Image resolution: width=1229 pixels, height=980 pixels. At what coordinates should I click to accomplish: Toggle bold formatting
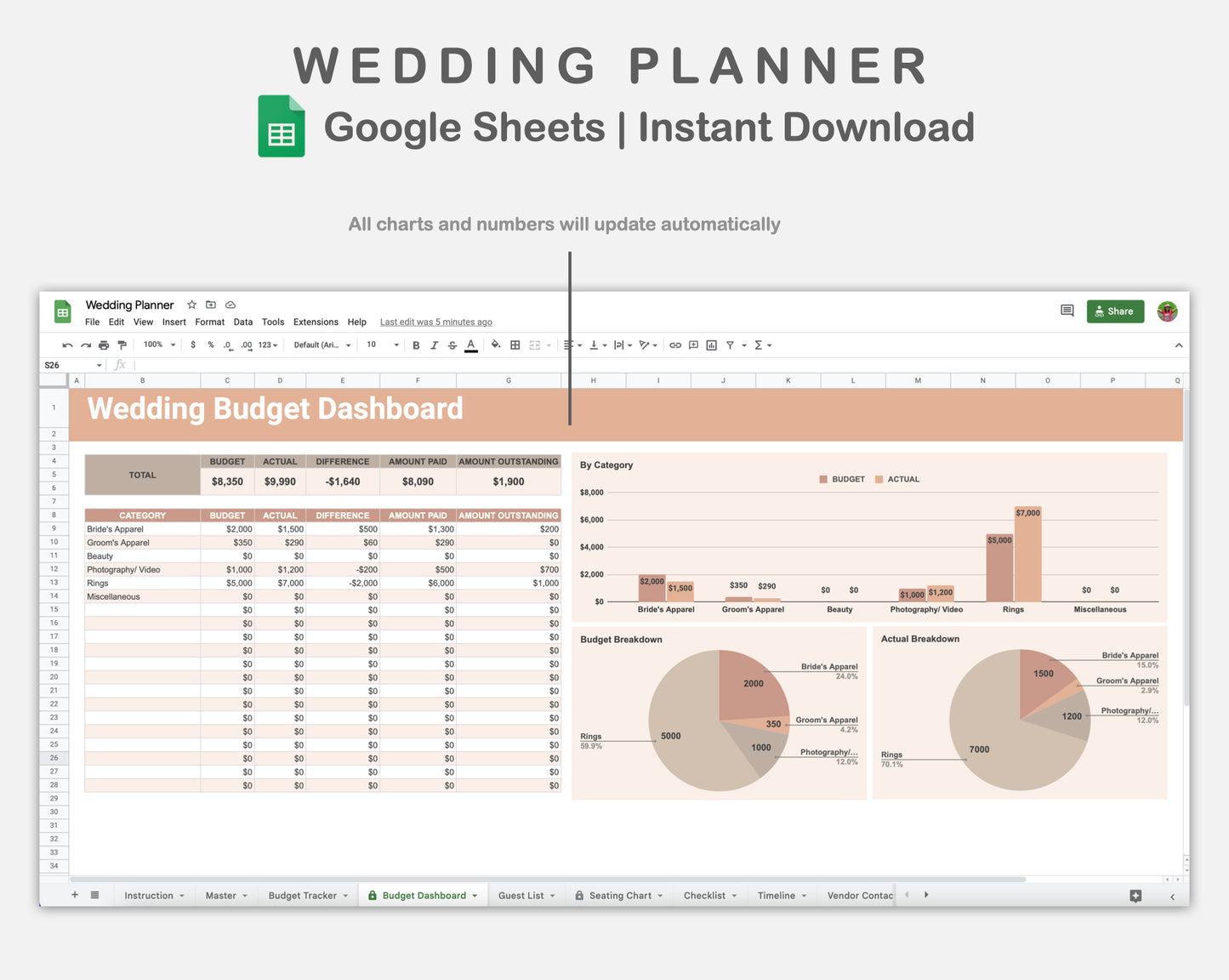(x=416, y=345)
